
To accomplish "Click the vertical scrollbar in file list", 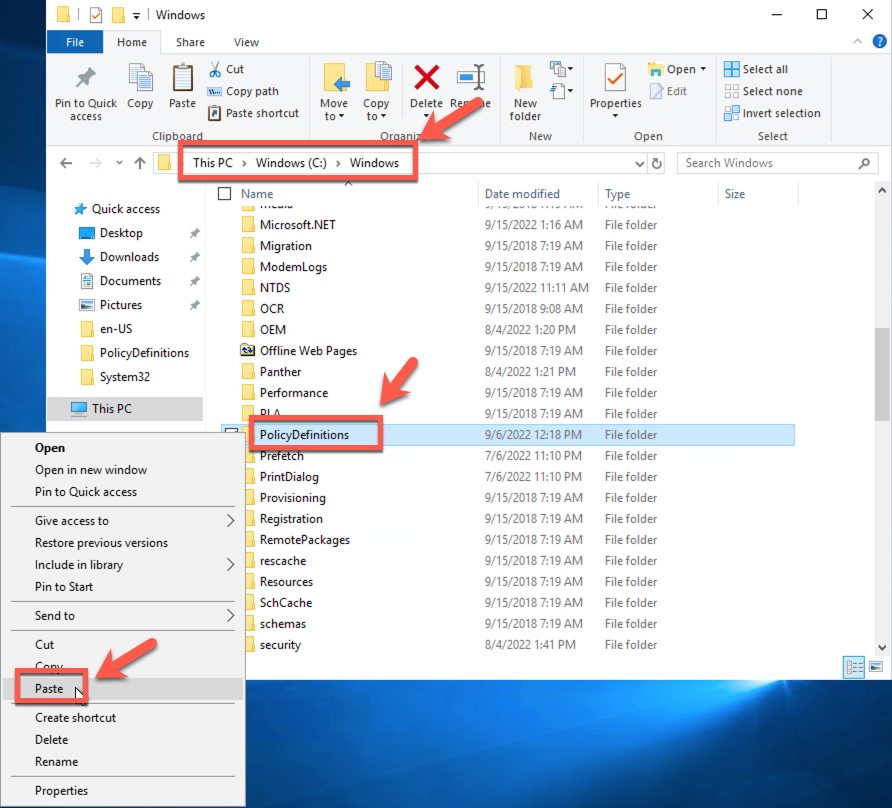I will pyautogui.click(x=882, y=375).
